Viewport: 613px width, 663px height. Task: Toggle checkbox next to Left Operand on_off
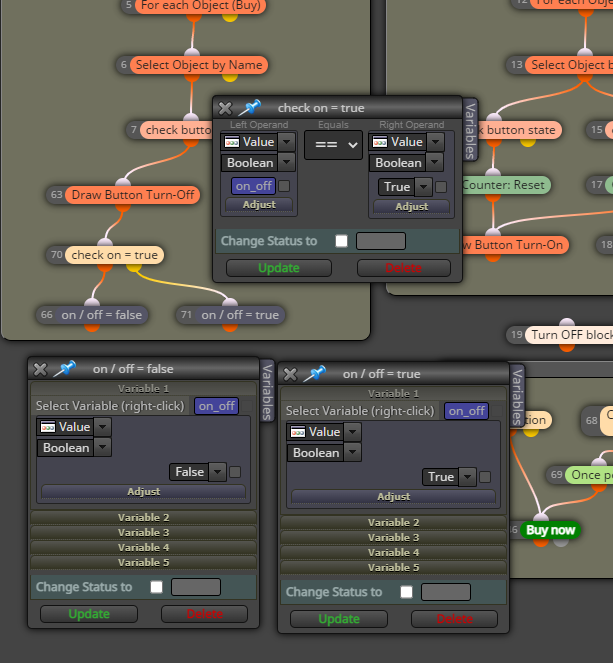(285, 186)
